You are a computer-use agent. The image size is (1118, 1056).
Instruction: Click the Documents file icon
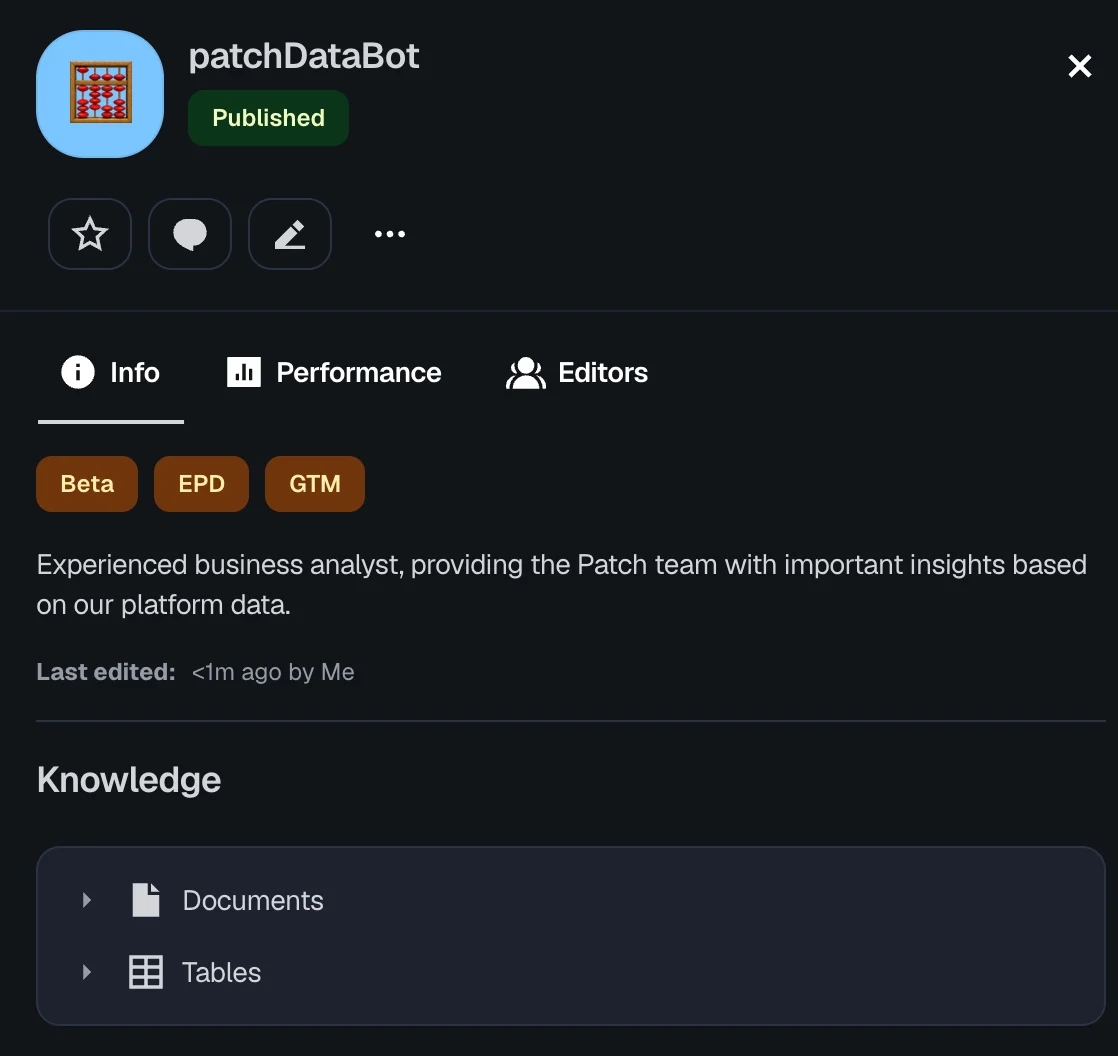pyautogui.click(x=146, y=900)
